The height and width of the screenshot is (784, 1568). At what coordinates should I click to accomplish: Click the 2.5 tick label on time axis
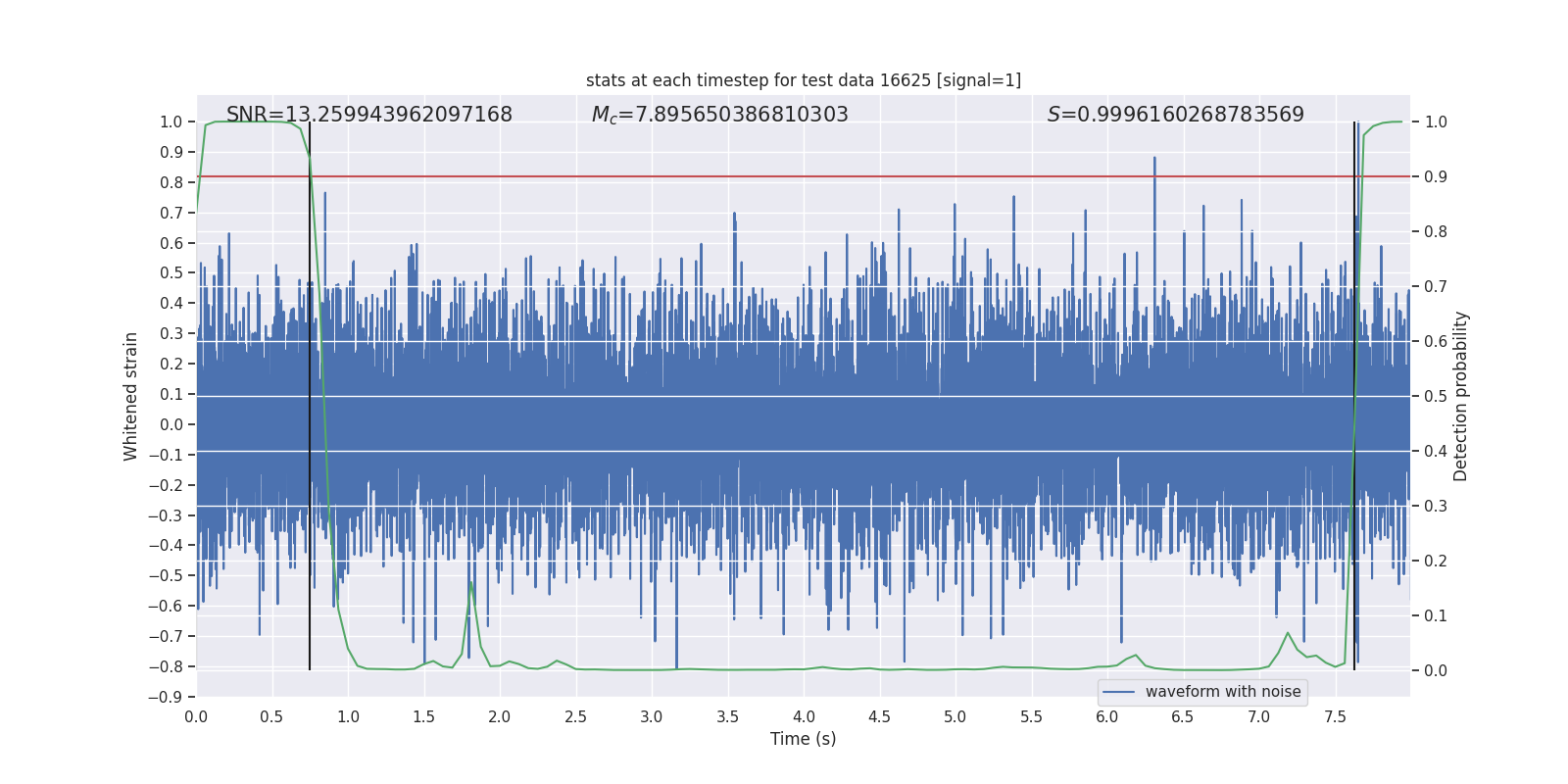(x=575, y=716)
